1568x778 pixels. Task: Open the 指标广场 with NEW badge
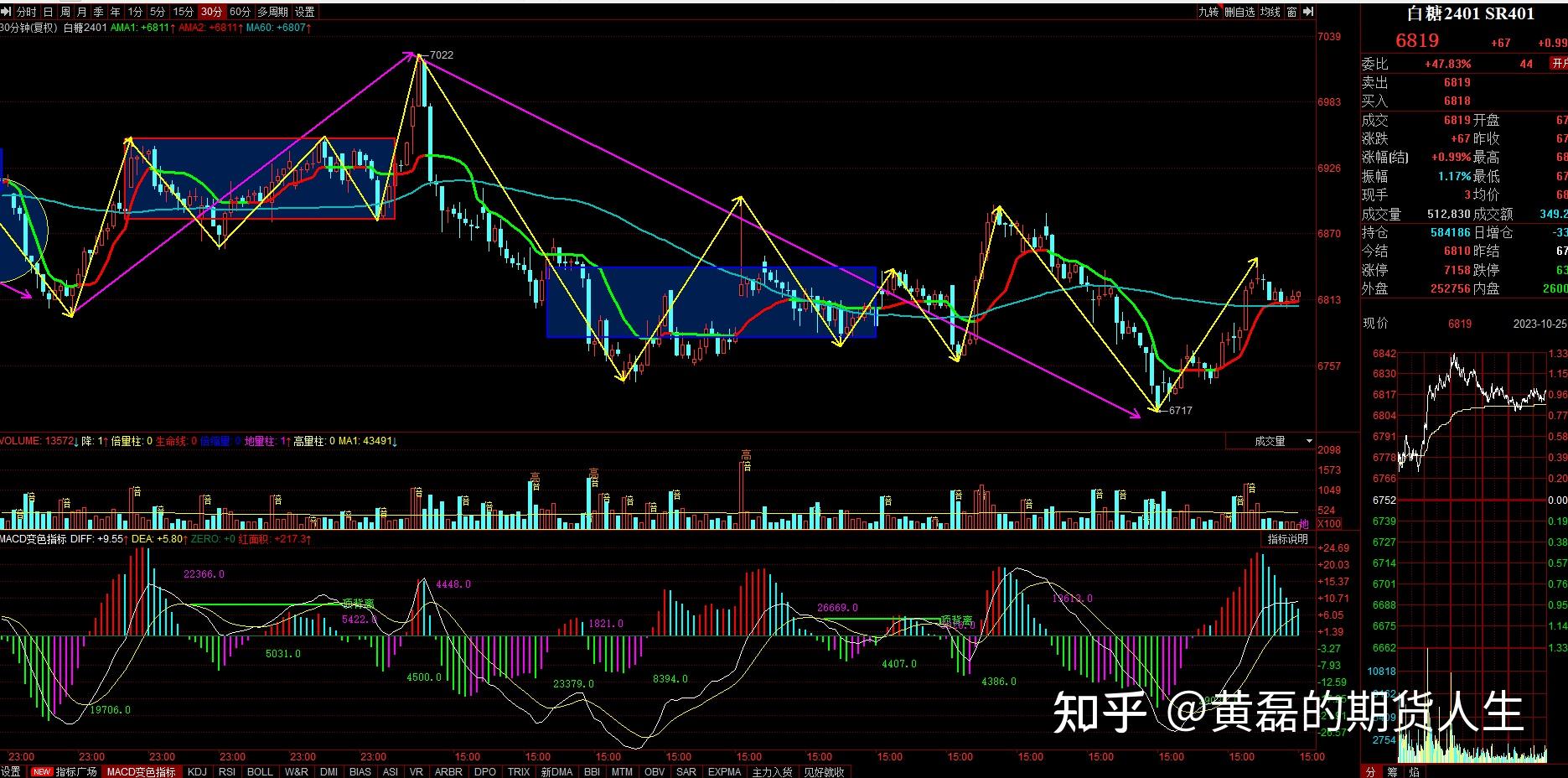(x=65, y=771)
